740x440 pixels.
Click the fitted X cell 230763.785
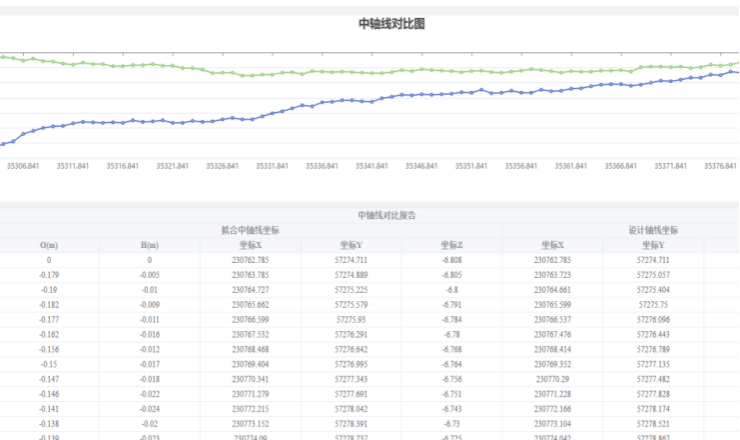click(x=250, y=275)
